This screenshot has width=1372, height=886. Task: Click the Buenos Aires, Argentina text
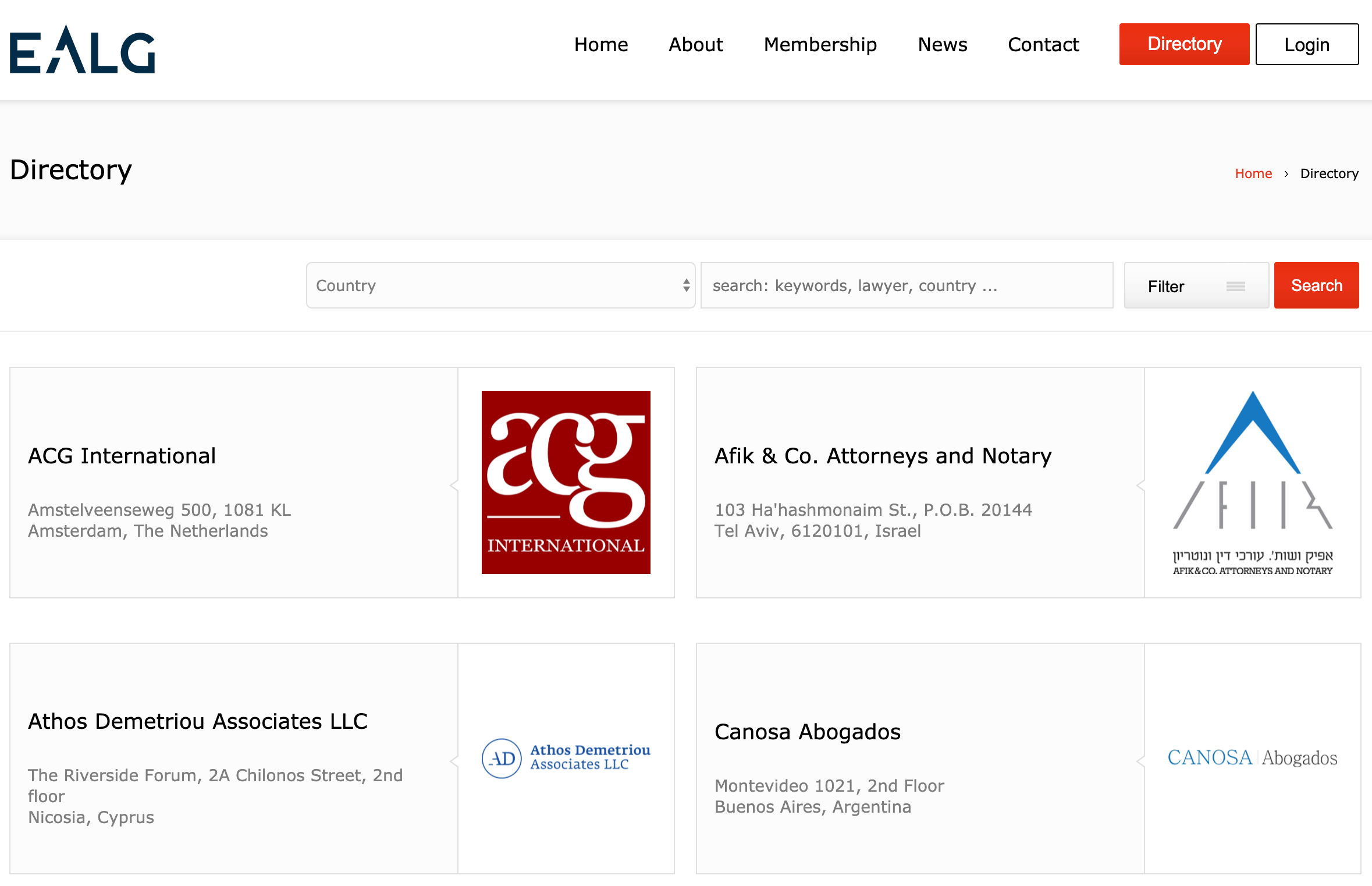tap(813, 807)
